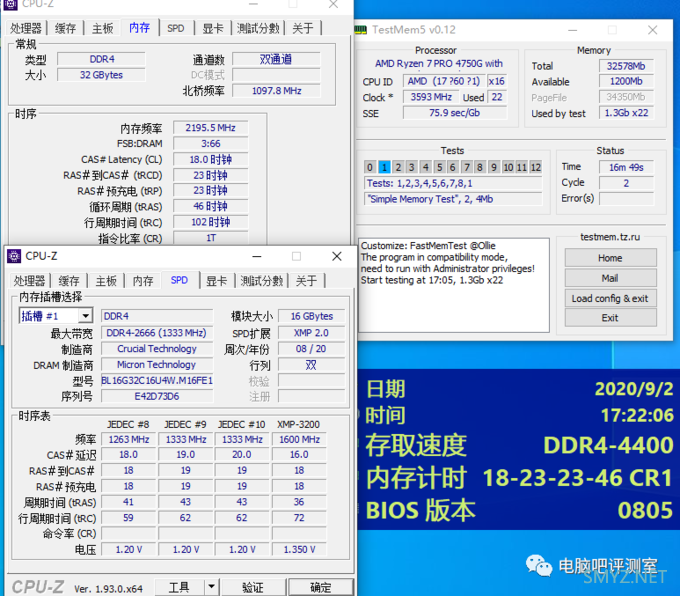Click the CPU-Z app icon in front window title bar
The width and height of the screenshot is (680, 596).
pyautogui.click(x=14, y=256)
